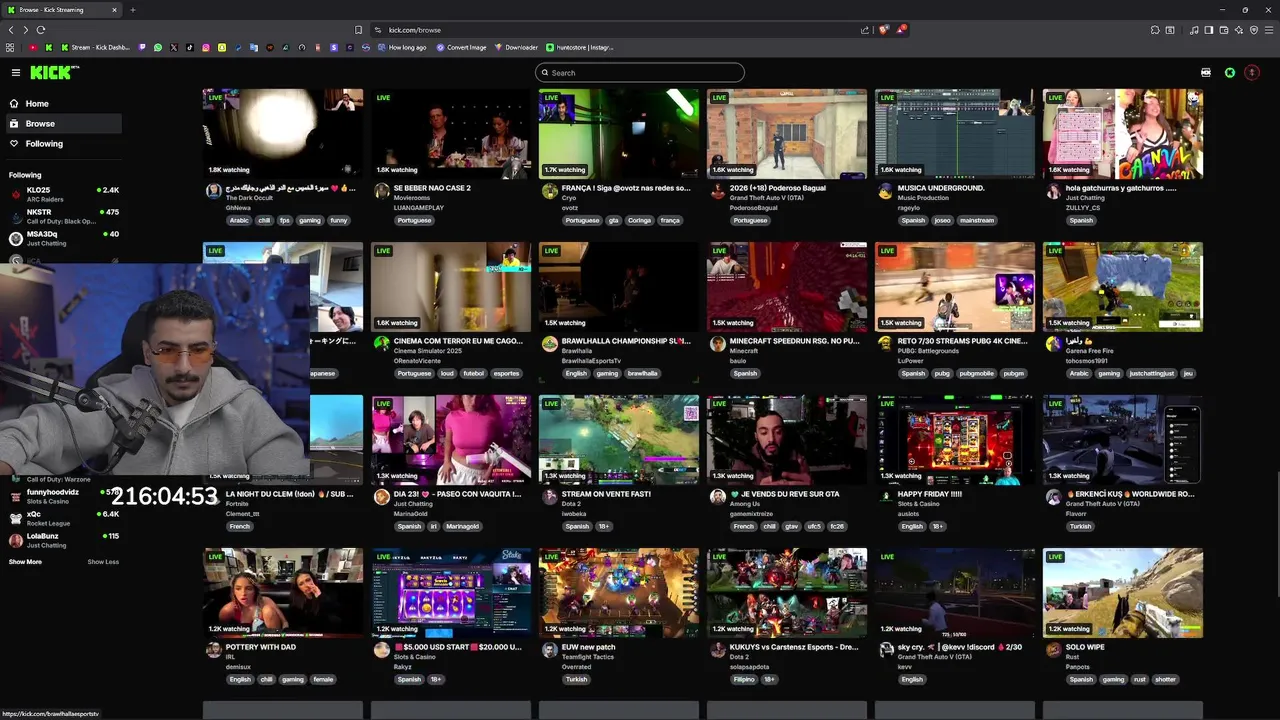Viewport: 1280px width, 720px height.
Task: Click the green Kick icon in top-right header
Action: (1230, 72)
